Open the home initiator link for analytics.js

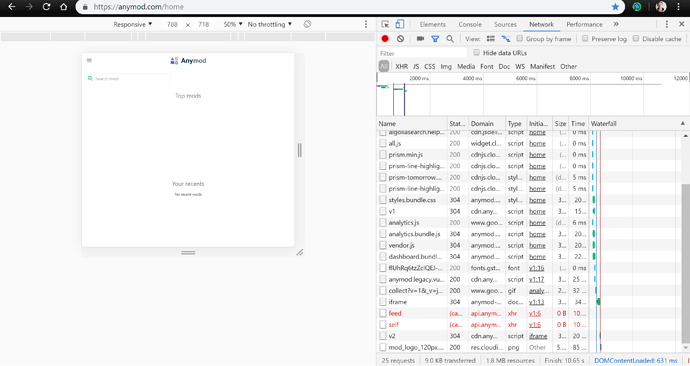(537, 223)
